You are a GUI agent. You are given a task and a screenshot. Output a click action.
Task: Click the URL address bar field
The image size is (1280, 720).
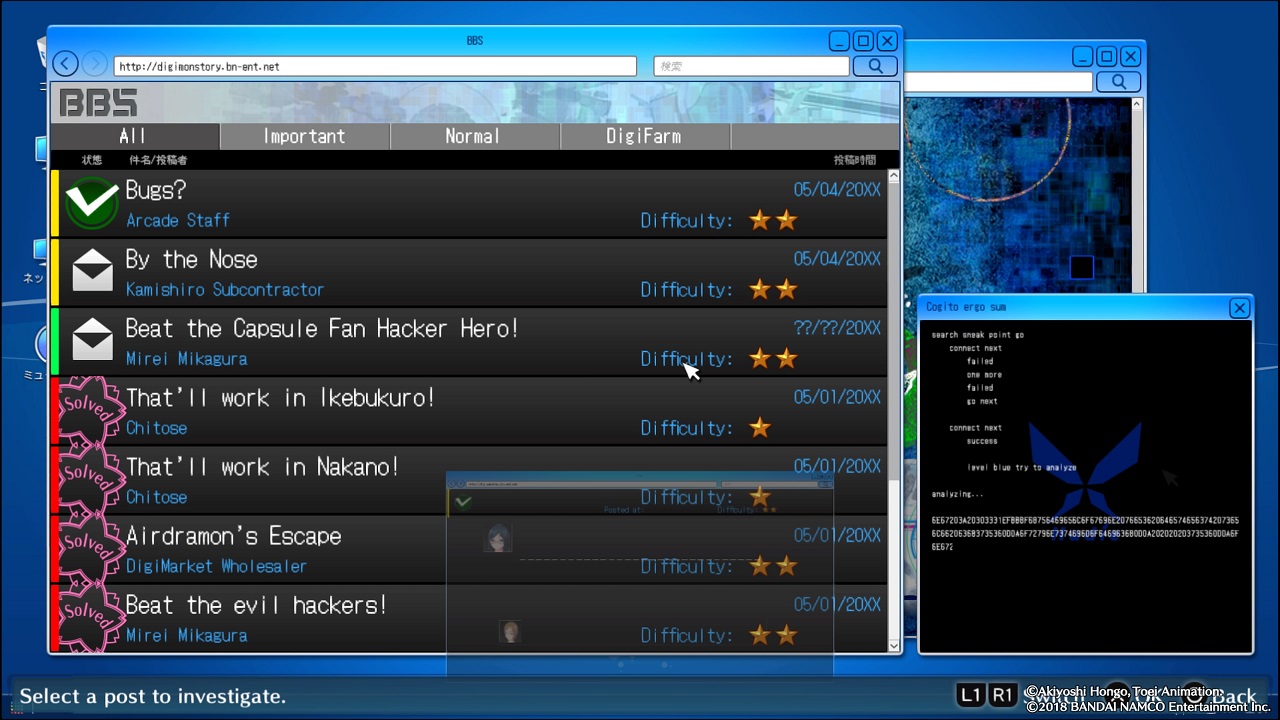point(375,67)
